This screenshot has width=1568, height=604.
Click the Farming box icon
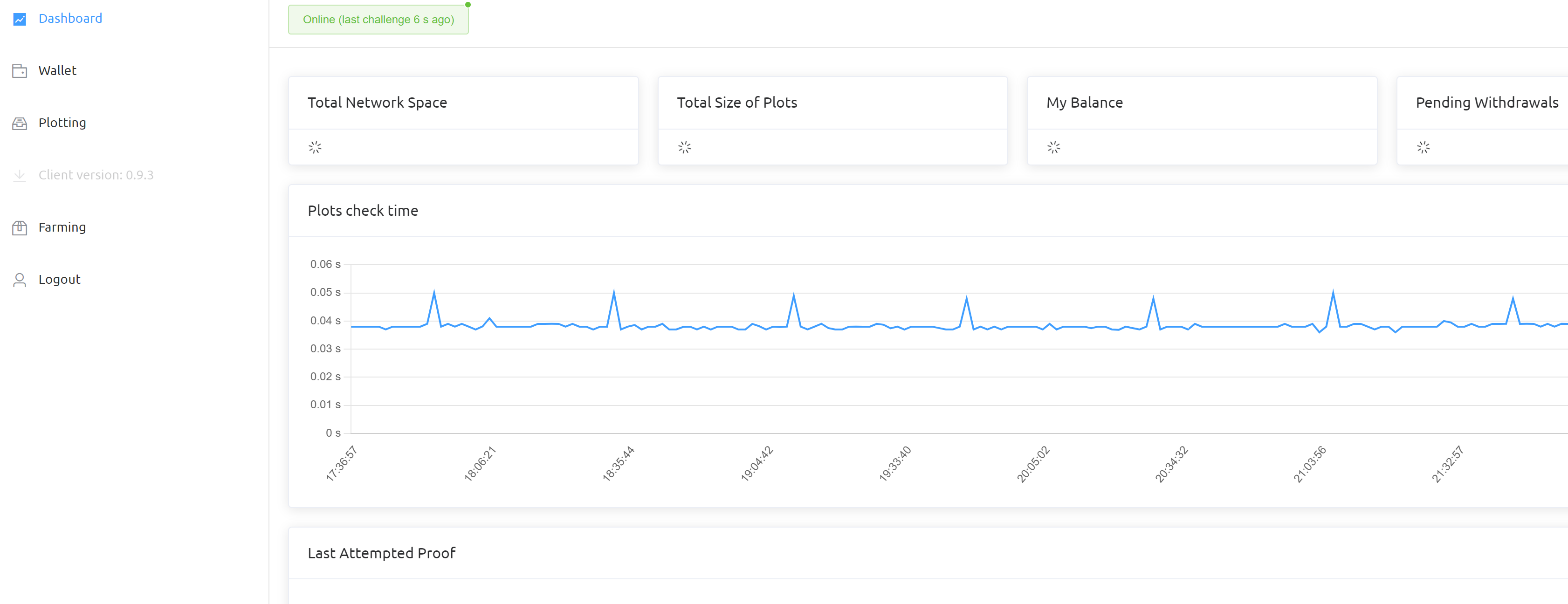[x=20, y=228]
